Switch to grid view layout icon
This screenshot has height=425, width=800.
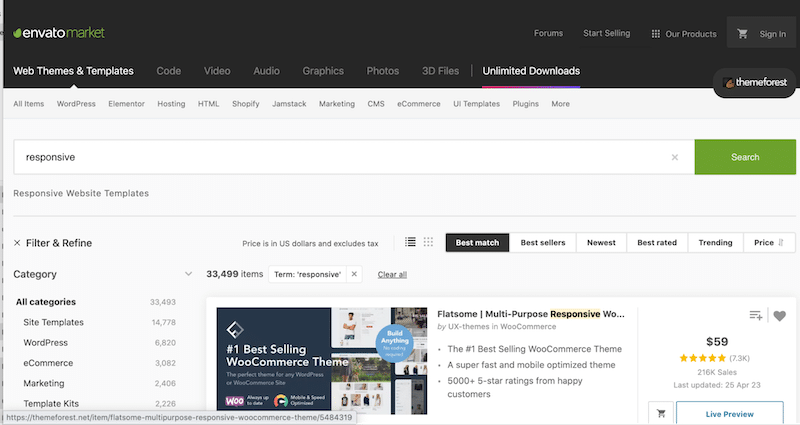coord(428,242)
